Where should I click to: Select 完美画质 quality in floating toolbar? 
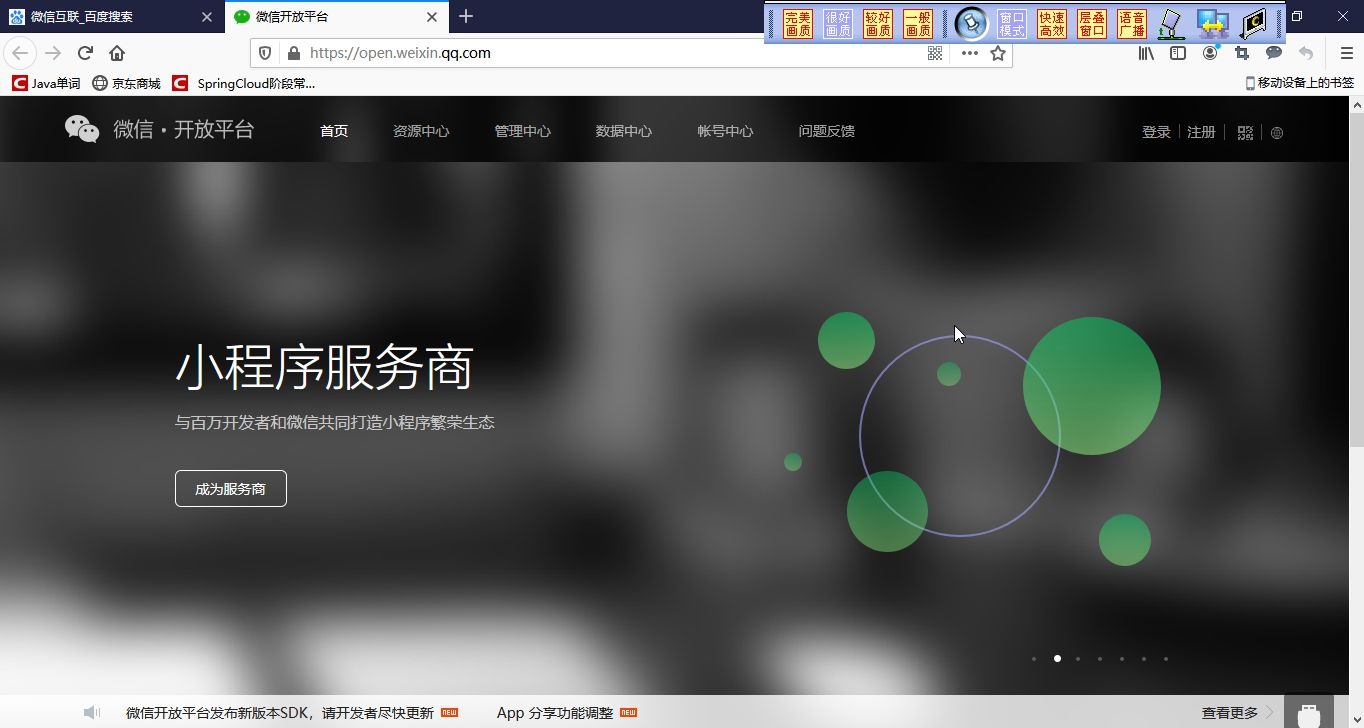pos(798,24)
